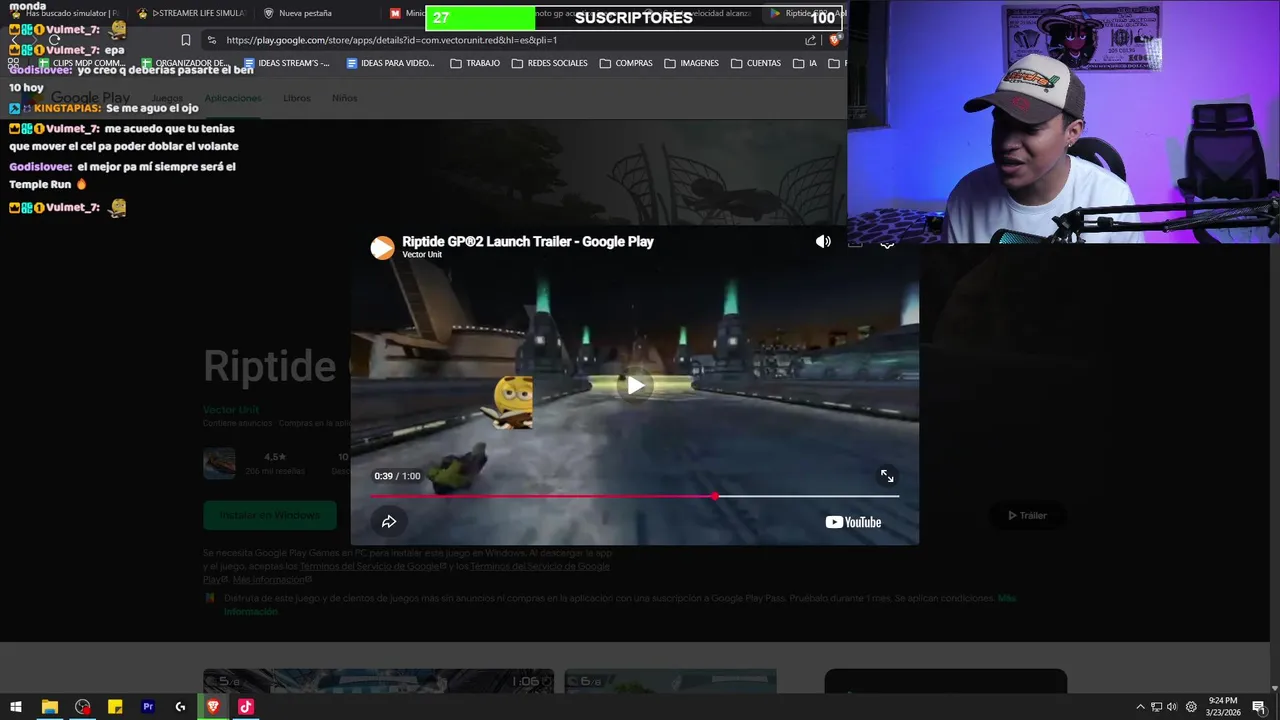Select the Niños tab in Google Play
This screenshot has width=1280, height=720.
coord(344,98)
